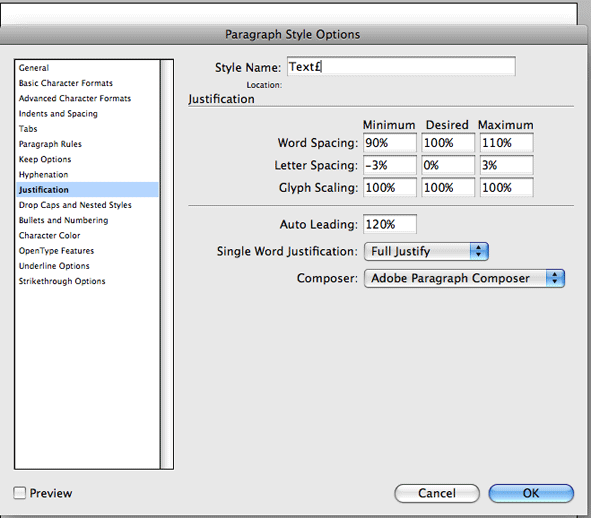Click the Letter Spacing Minimum field
591x518 pixels.
click(390, 165)
